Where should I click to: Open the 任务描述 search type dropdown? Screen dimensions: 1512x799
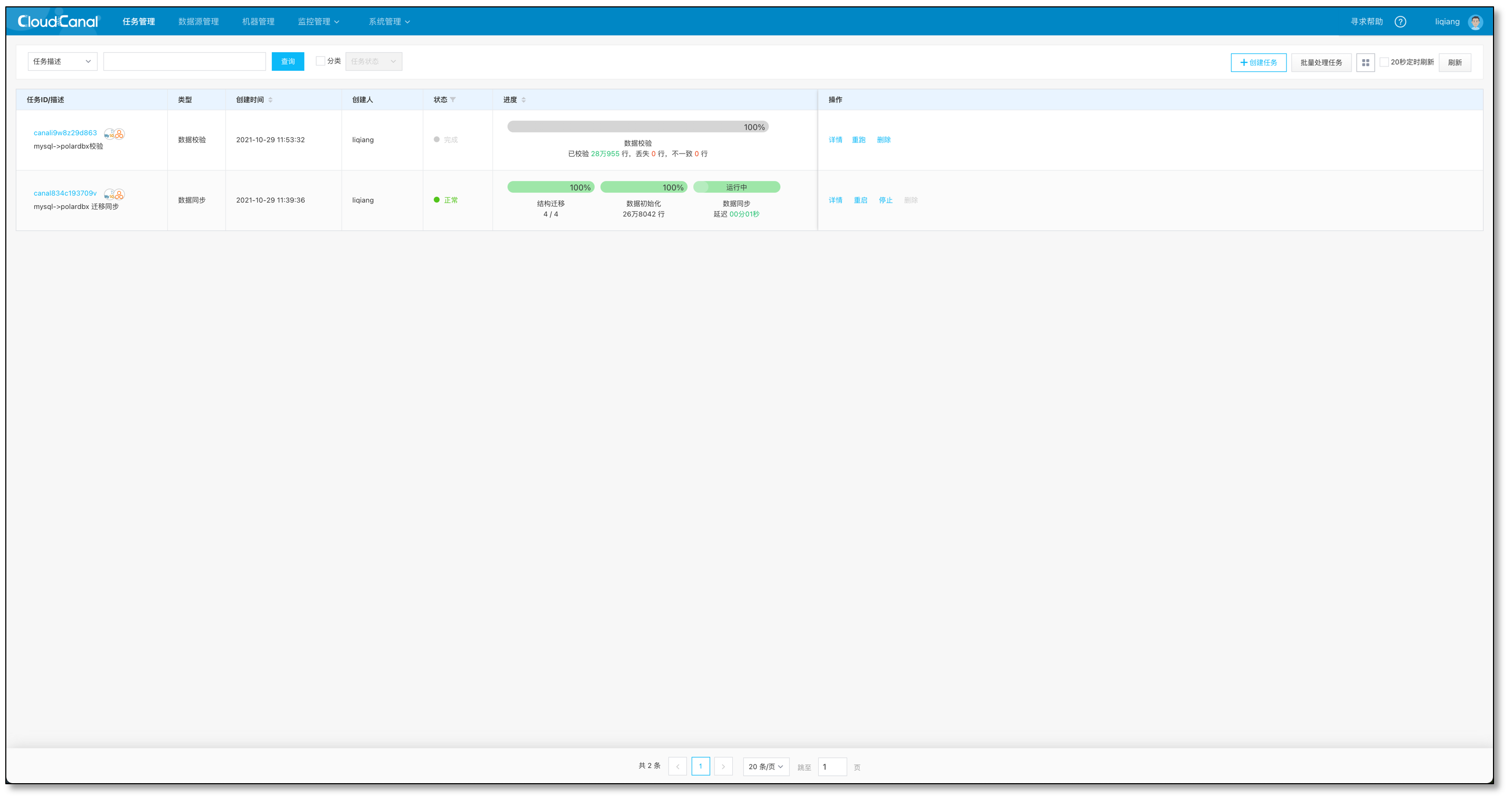pos(62,62)
